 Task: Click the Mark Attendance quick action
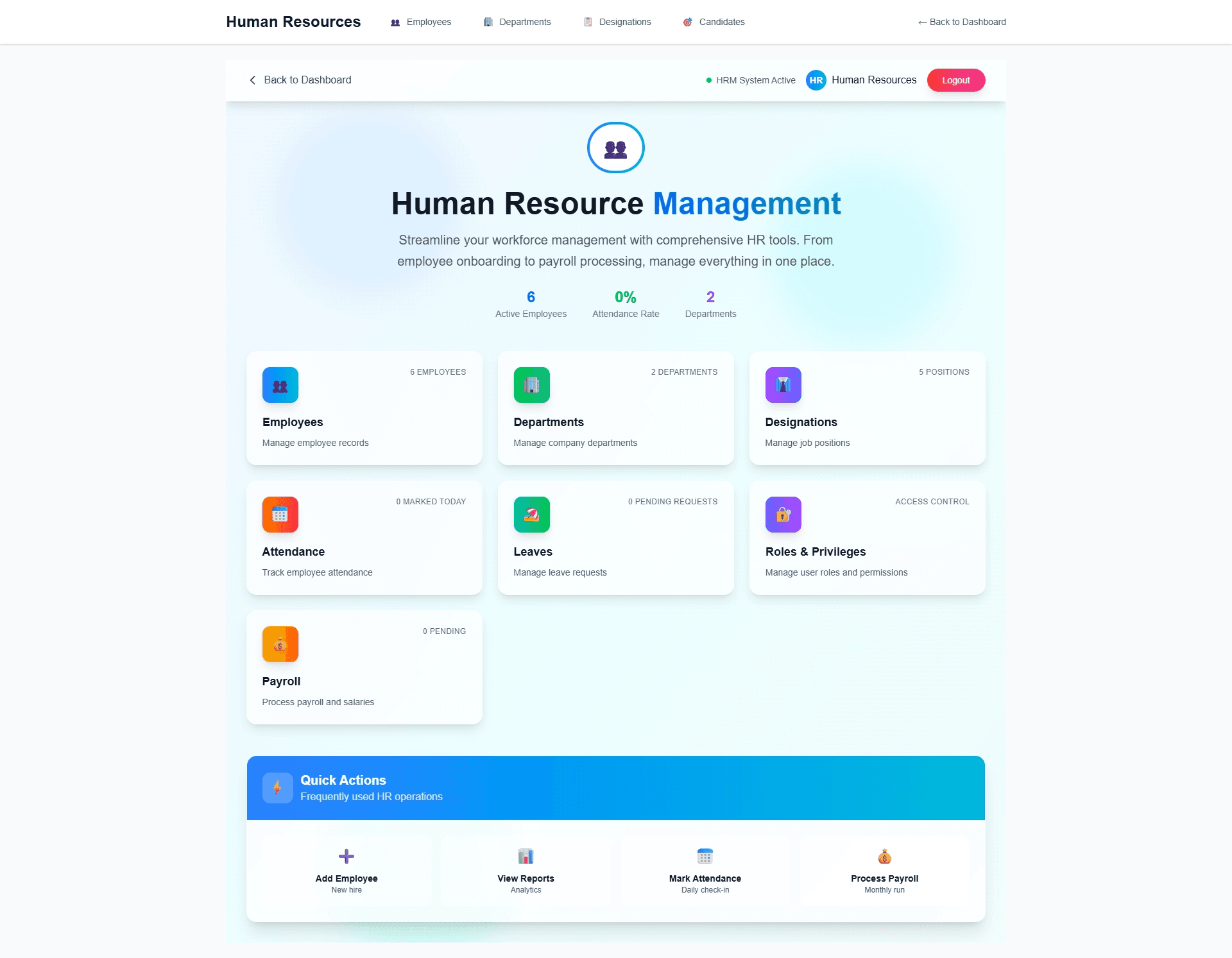pos(705,871)
